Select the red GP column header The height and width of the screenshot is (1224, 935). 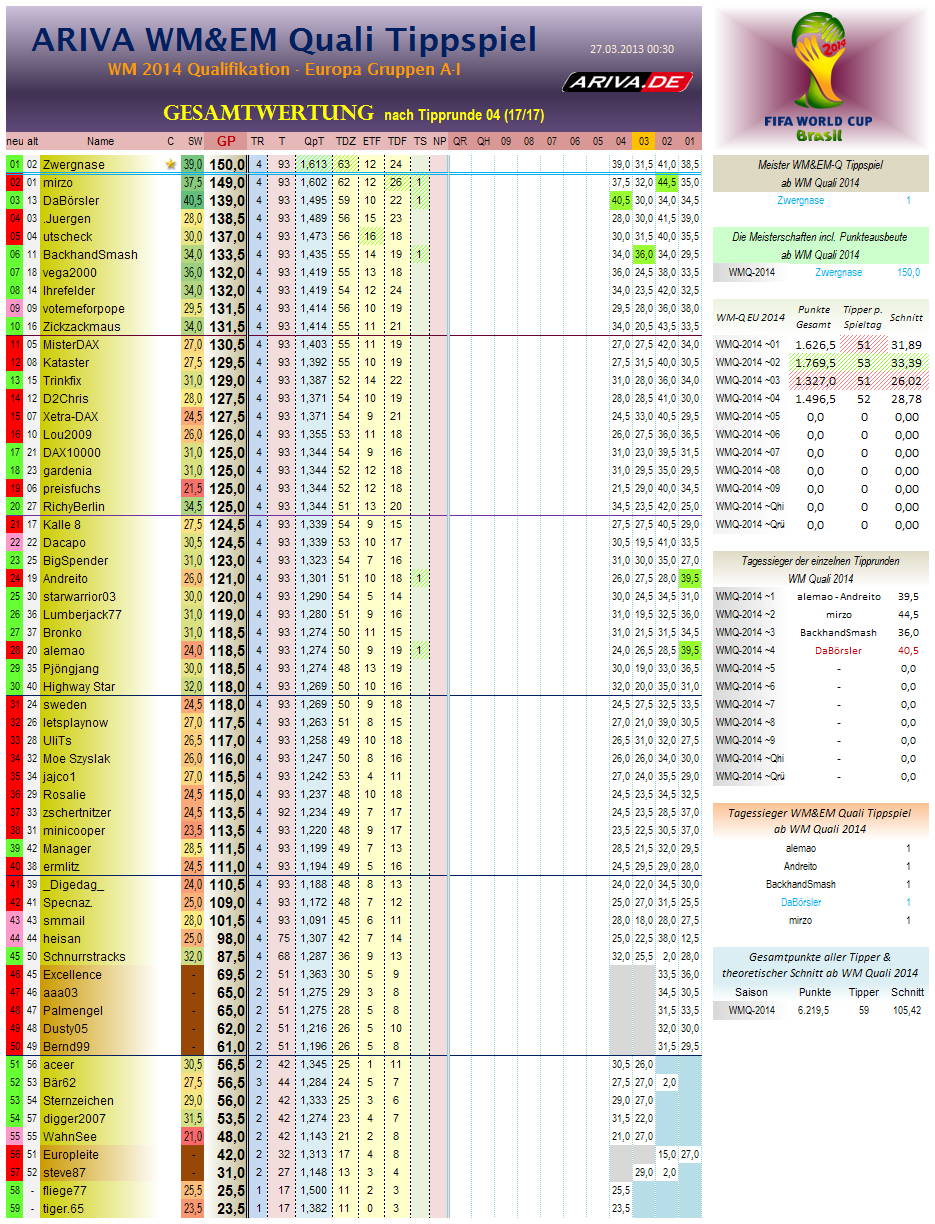tap(226, 141)
